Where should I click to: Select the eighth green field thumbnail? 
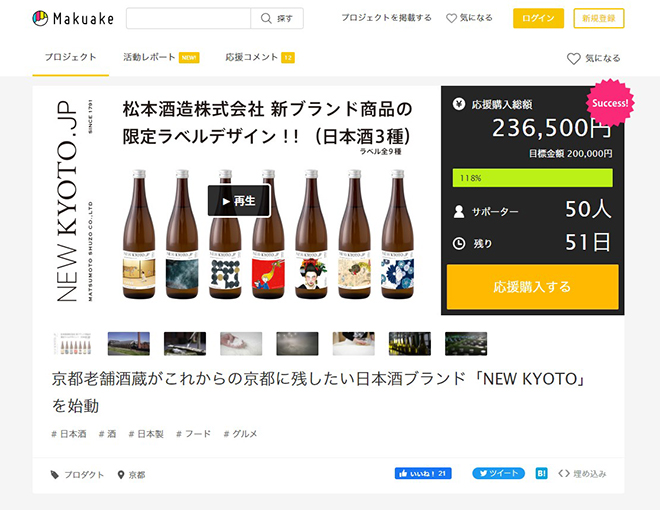pos(466,344)
